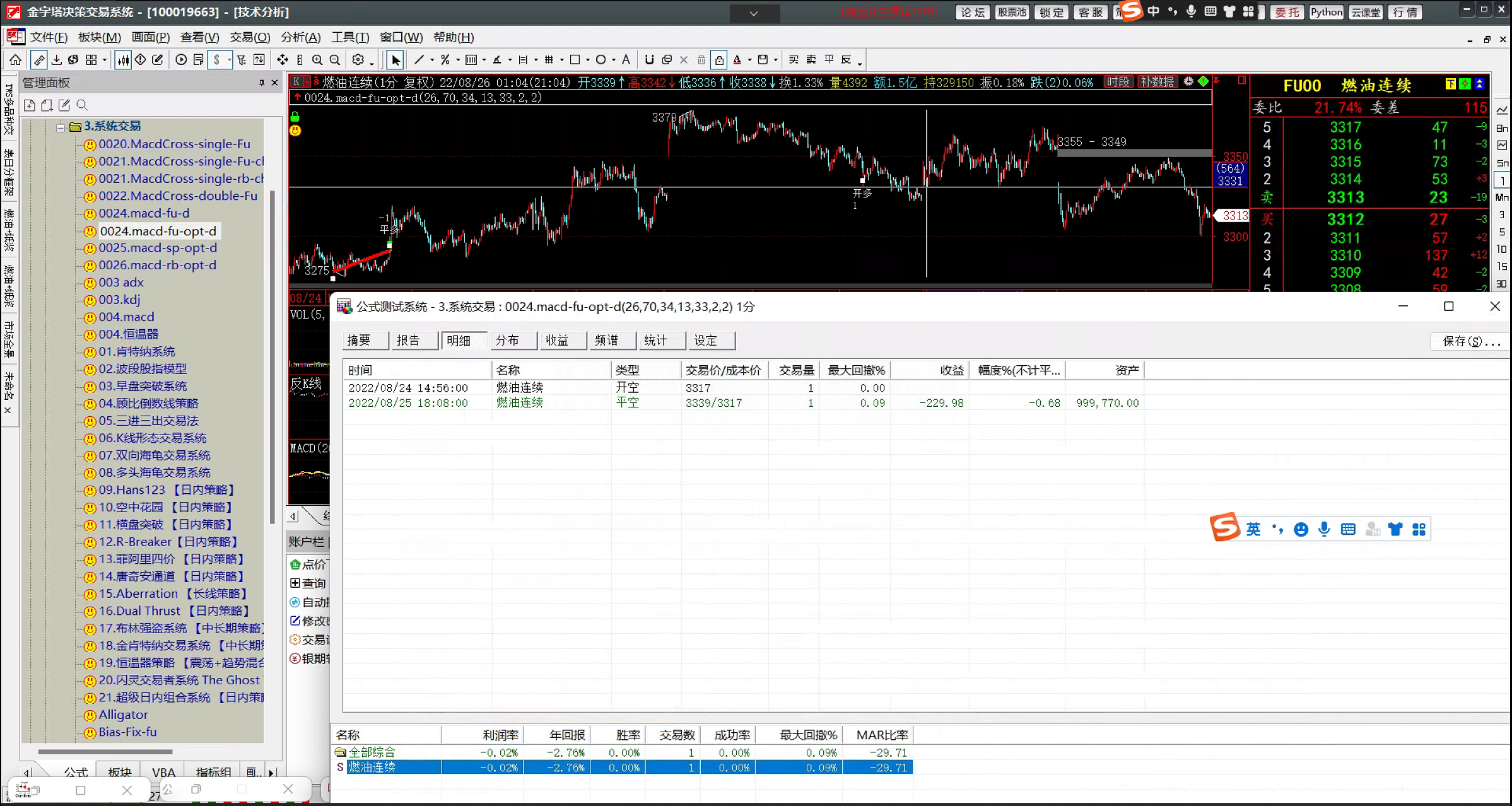The width and height of the screenshot is (1512, 806).
Task: Select the 2022/08/25 18:08:00 trade row
Action: (x=743, y=402)
